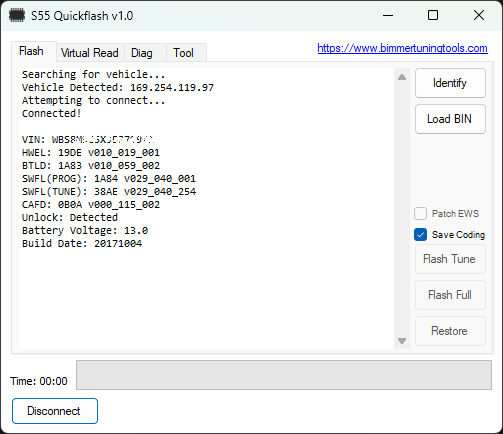Screen dimensions: 503x434
Task: Click the Restore button
Action: (x=450, y=331)
